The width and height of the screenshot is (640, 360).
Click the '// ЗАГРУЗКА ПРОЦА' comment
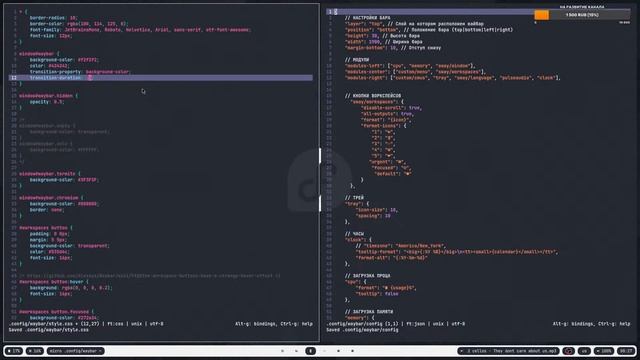click(367, 276)
